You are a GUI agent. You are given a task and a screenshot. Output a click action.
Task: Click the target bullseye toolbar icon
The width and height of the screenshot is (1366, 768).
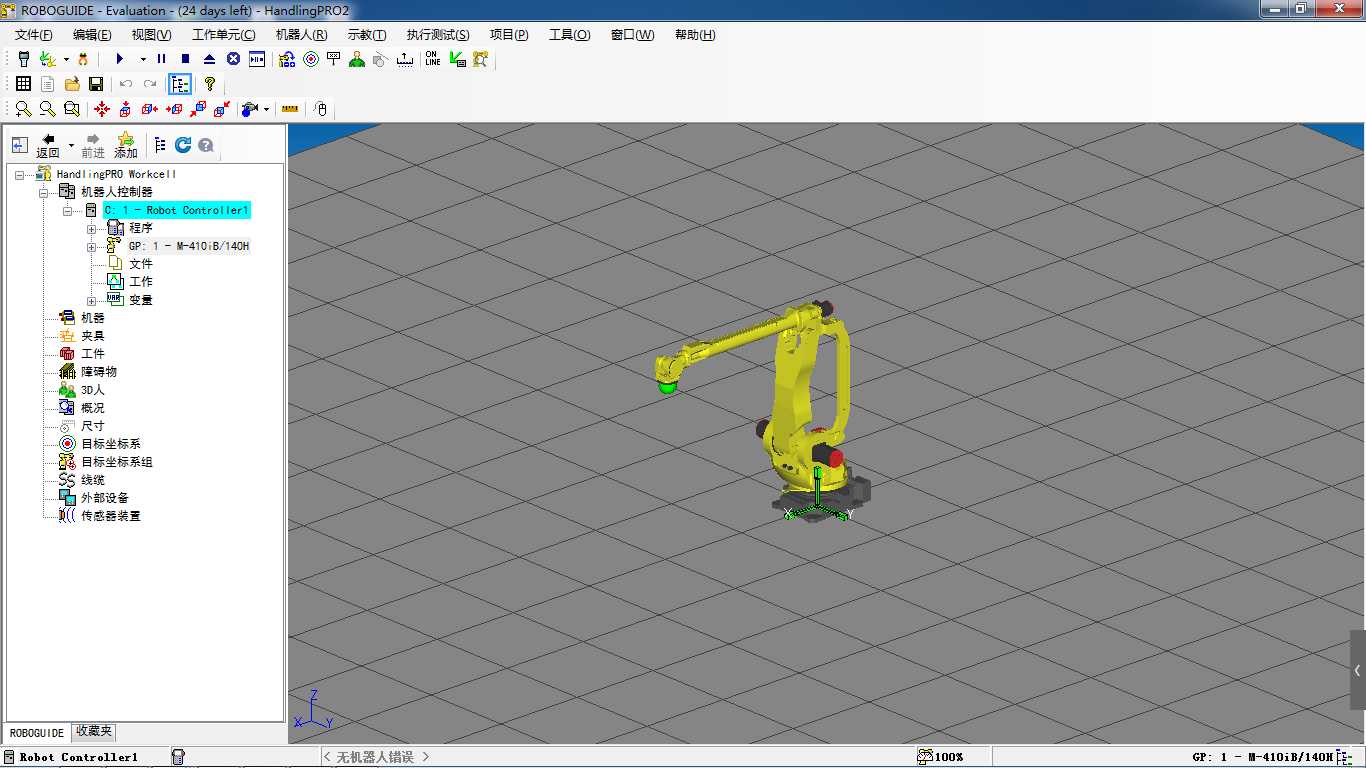pos(311,59)
